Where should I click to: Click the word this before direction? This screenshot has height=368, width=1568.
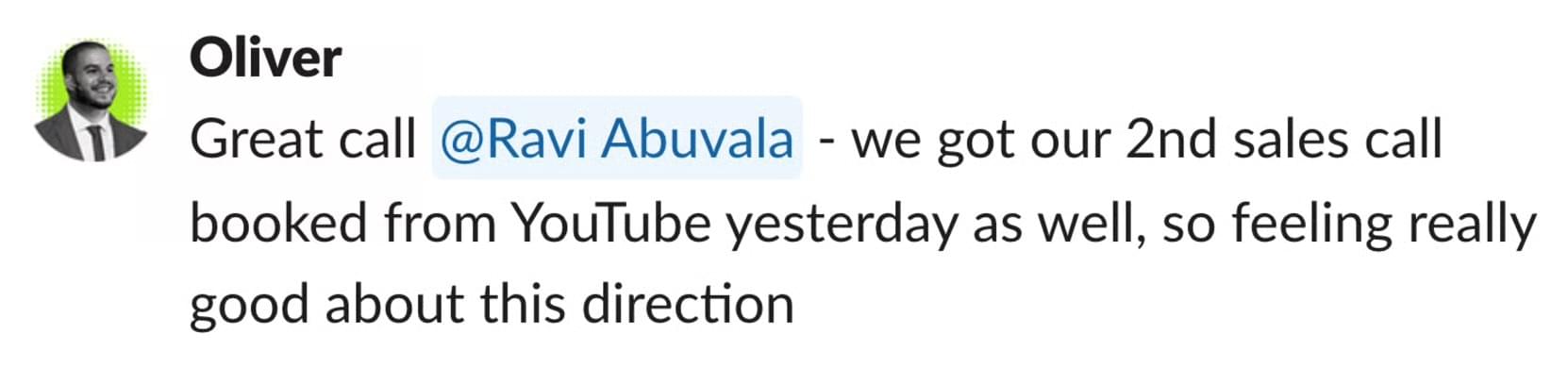pyautogui.click(x=523, y=305)
